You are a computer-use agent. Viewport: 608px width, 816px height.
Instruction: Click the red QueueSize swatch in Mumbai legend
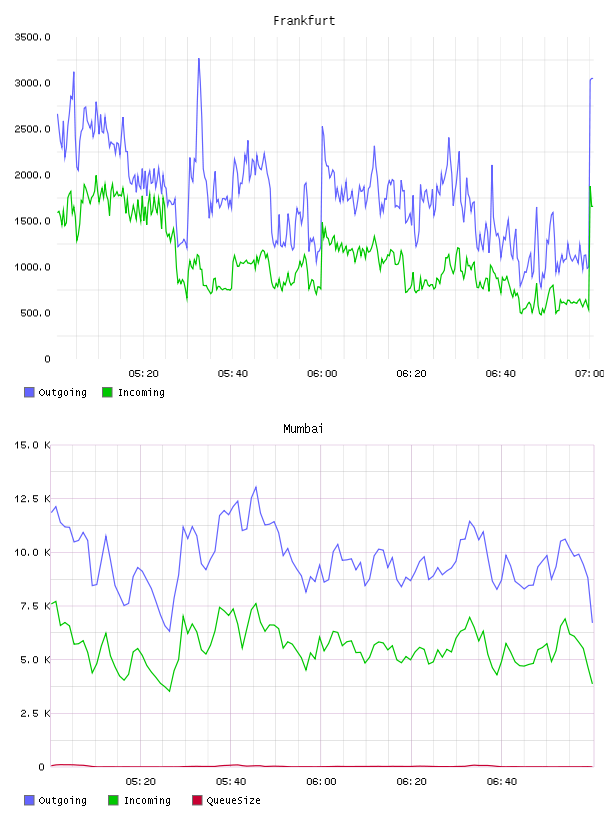(x=197, y=800)
